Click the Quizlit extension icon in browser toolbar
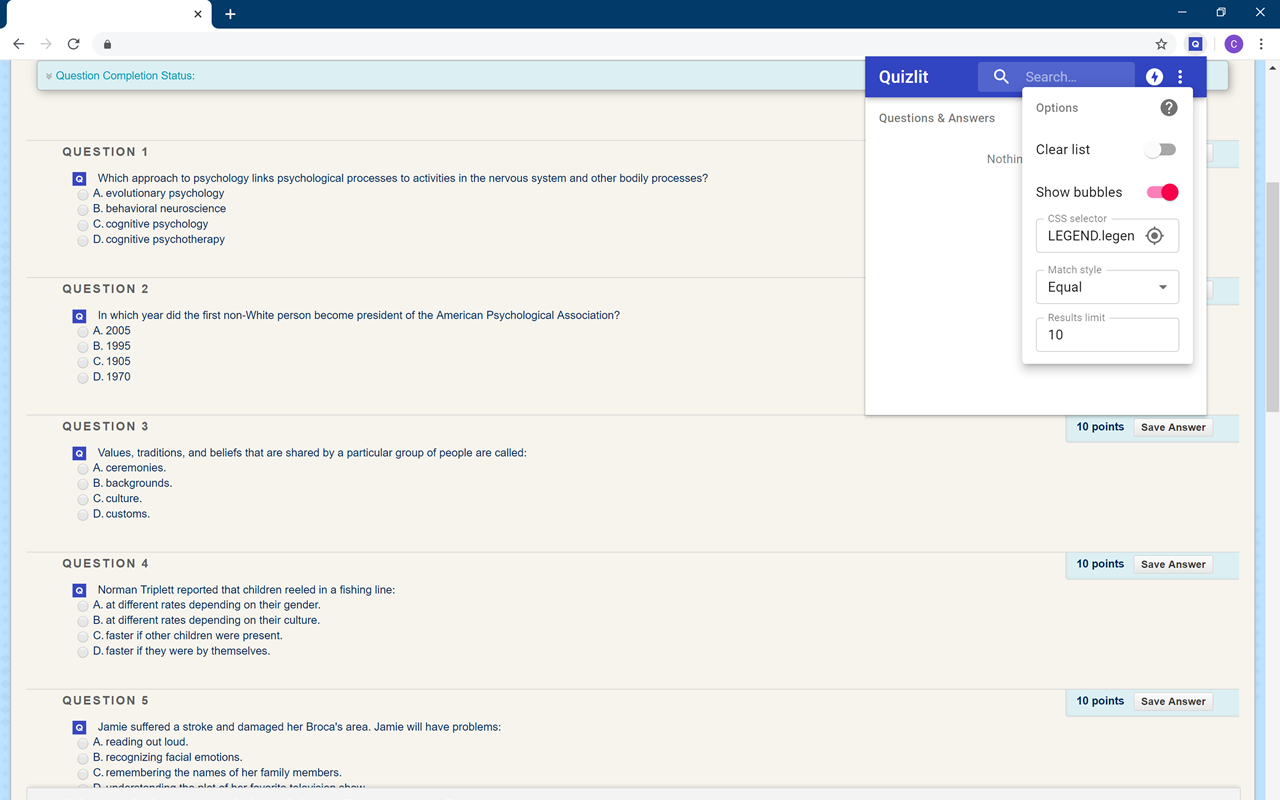Viewport: 1280px width, 800px height. (1196, 44)
